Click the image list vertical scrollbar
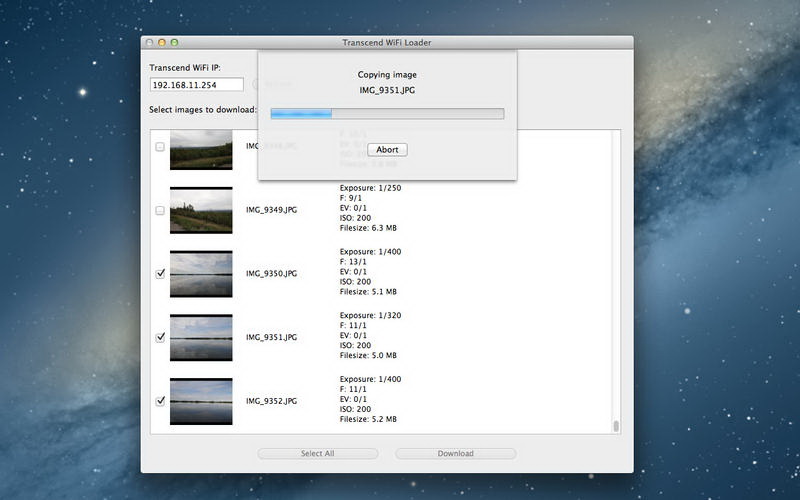The height and width of the screenshot is (500, 800). coord(616,427)
